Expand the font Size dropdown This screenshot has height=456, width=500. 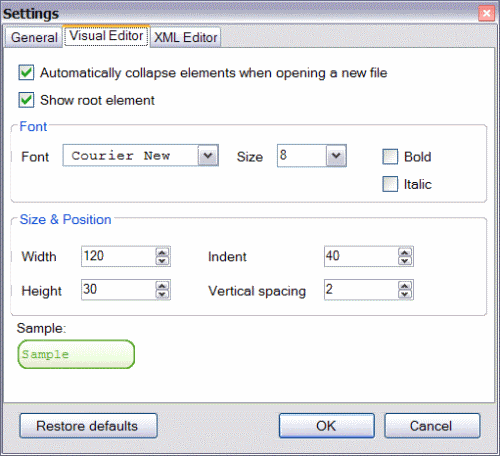tap(336, 155)
